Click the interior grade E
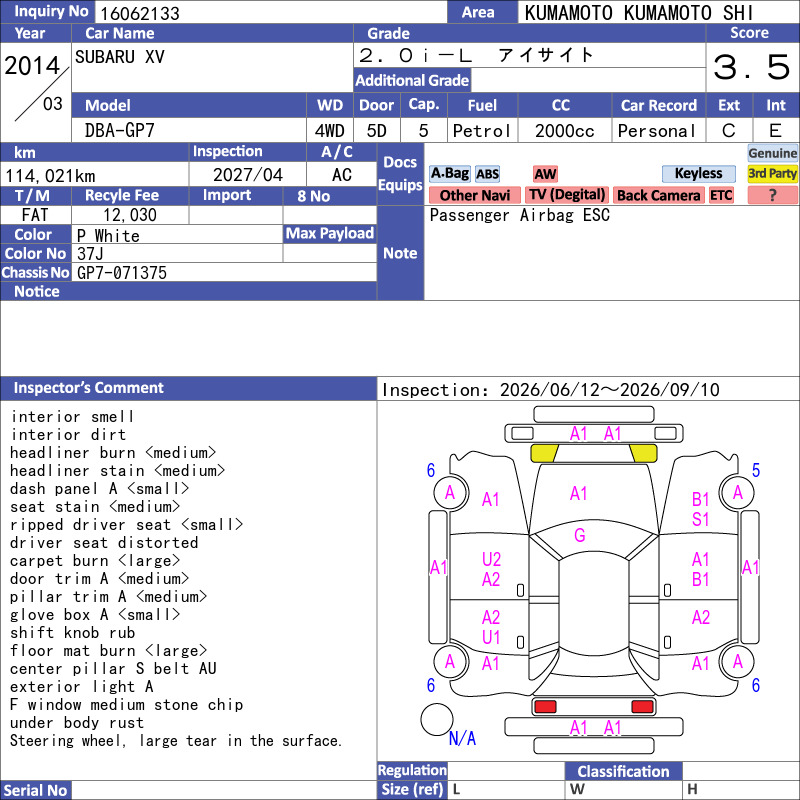Screen dimensions: 800x800 775,131
